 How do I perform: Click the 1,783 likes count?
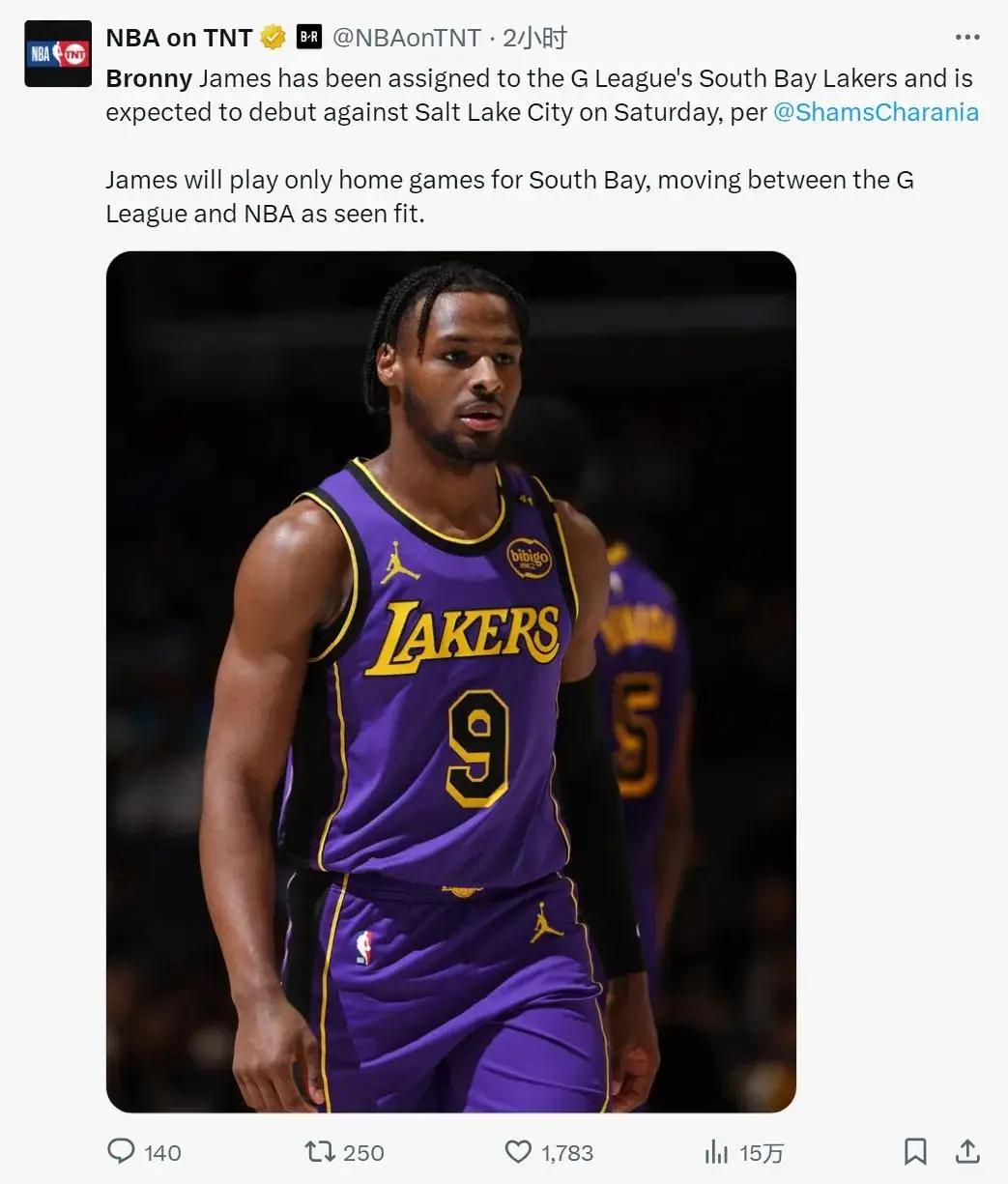point(567,1152)
